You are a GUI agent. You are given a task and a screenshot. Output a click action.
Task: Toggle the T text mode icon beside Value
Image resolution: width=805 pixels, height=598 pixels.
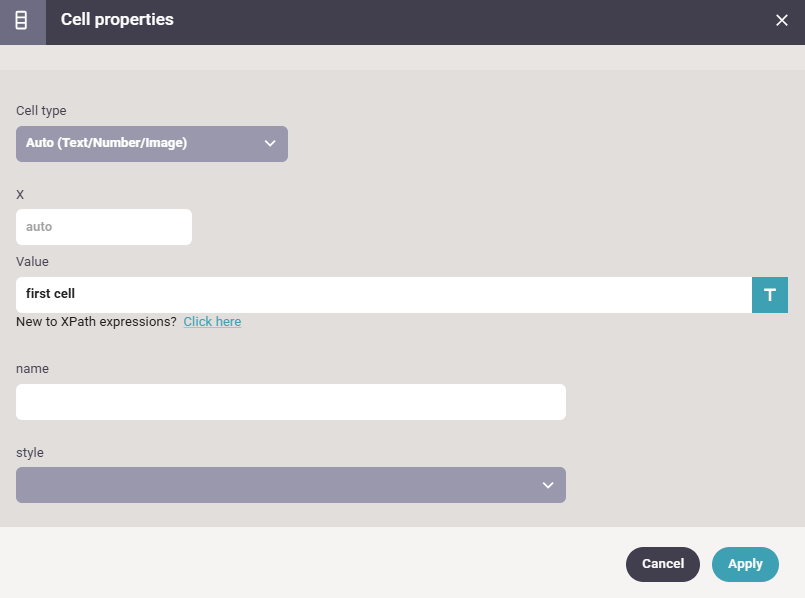[770, 295]
